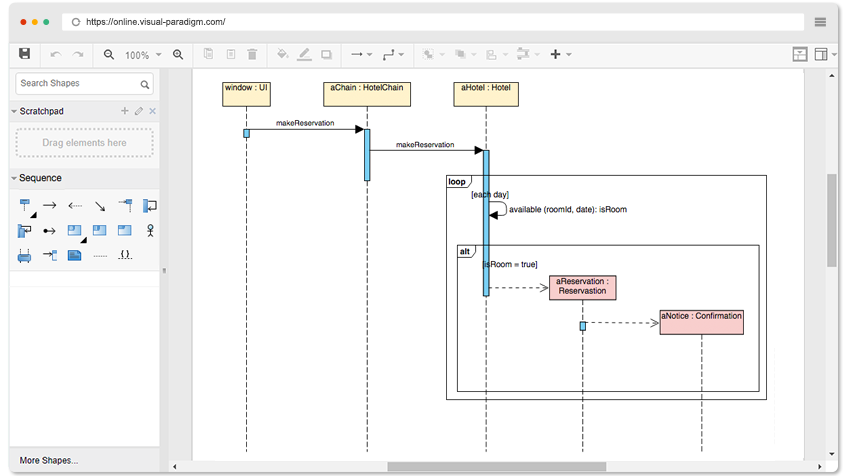Open the distribute shapes dropdown
The height and width of the screenshot is (476, 848).
click(x=528, y=54)
